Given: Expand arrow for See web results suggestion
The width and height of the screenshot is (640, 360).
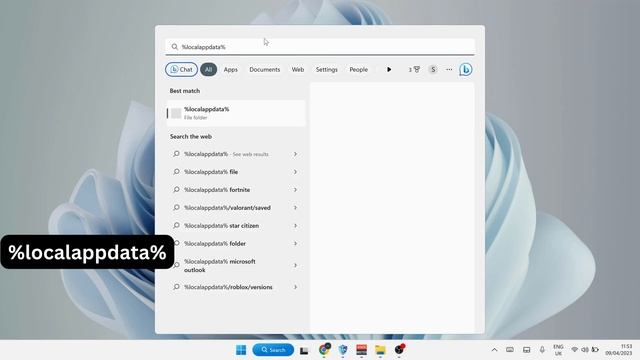Looking at the screenshot, I should click(295, 154).
